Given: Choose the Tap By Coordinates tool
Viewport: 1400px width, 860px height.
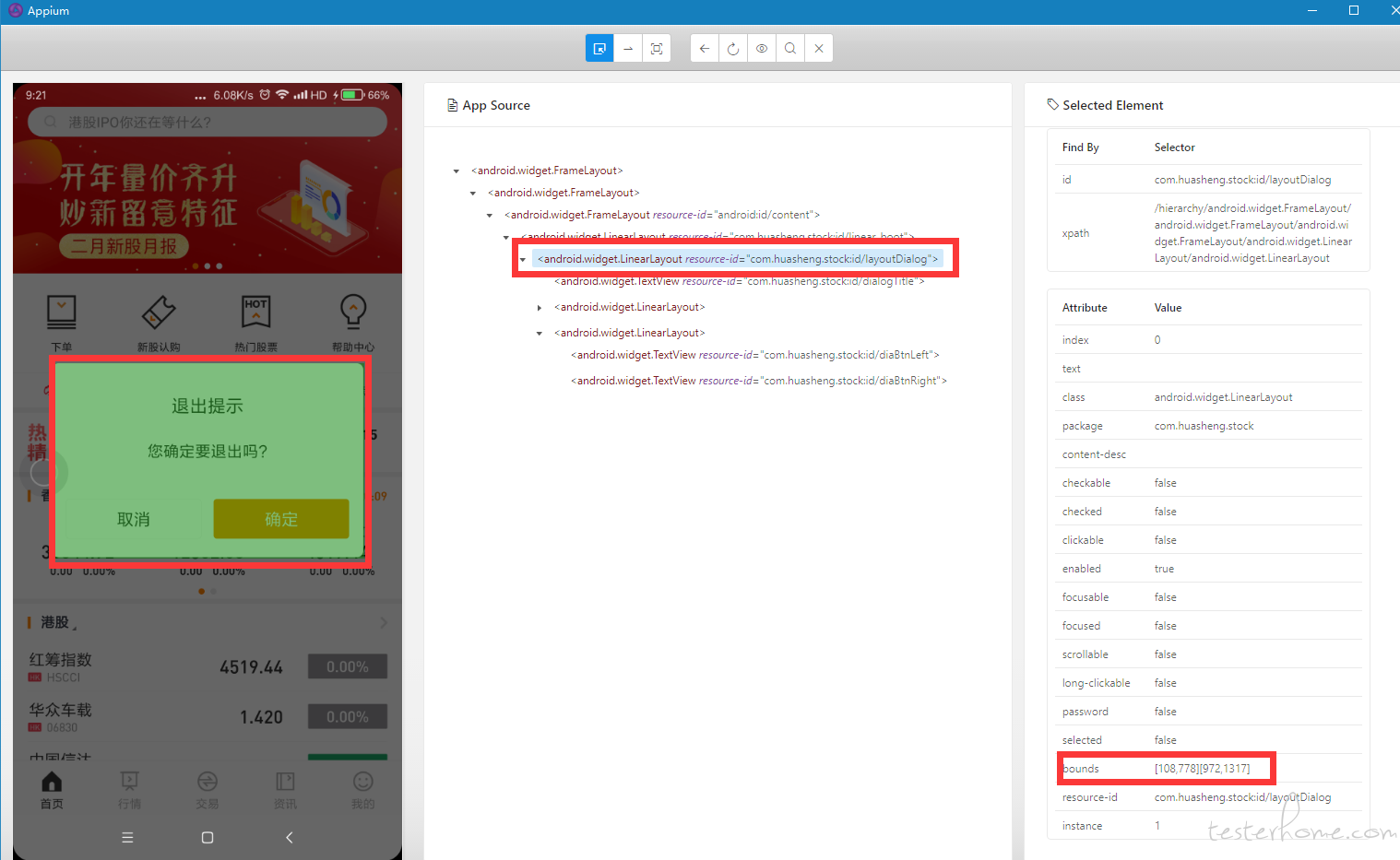Looking at the screenshot, I should point(657,48).
